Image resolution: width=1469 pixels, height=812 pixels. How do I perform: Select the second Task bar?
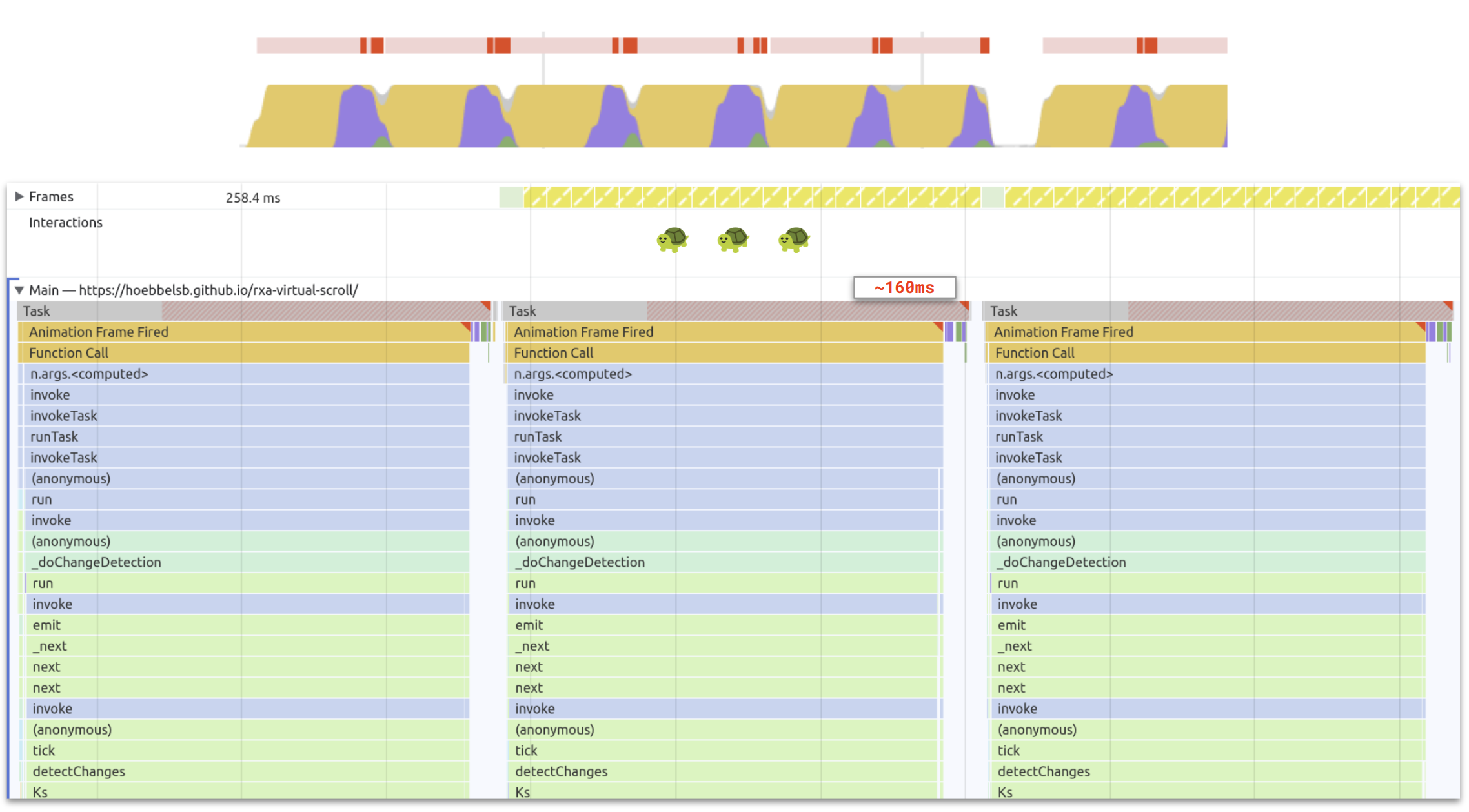[574, 311]
